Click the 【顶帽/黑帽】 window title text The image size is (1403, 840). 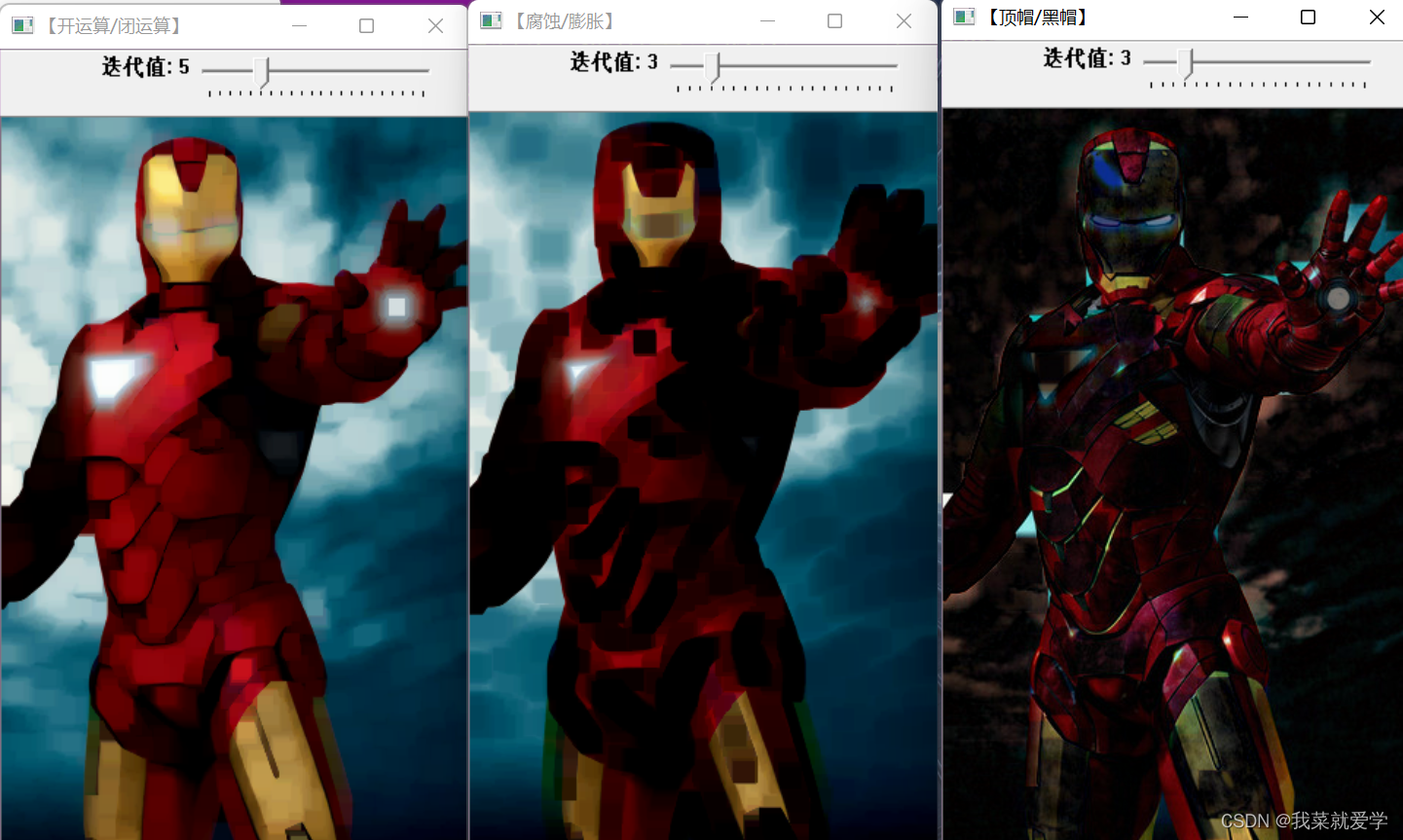(1037, 17)
